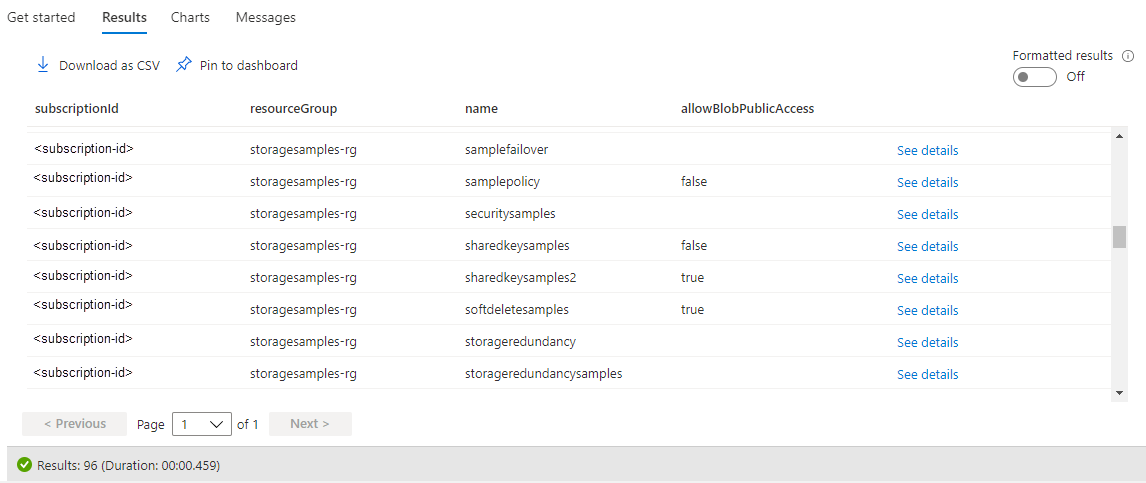
Task: Toggle the Formatted results switch
Action: (1034, 77)
